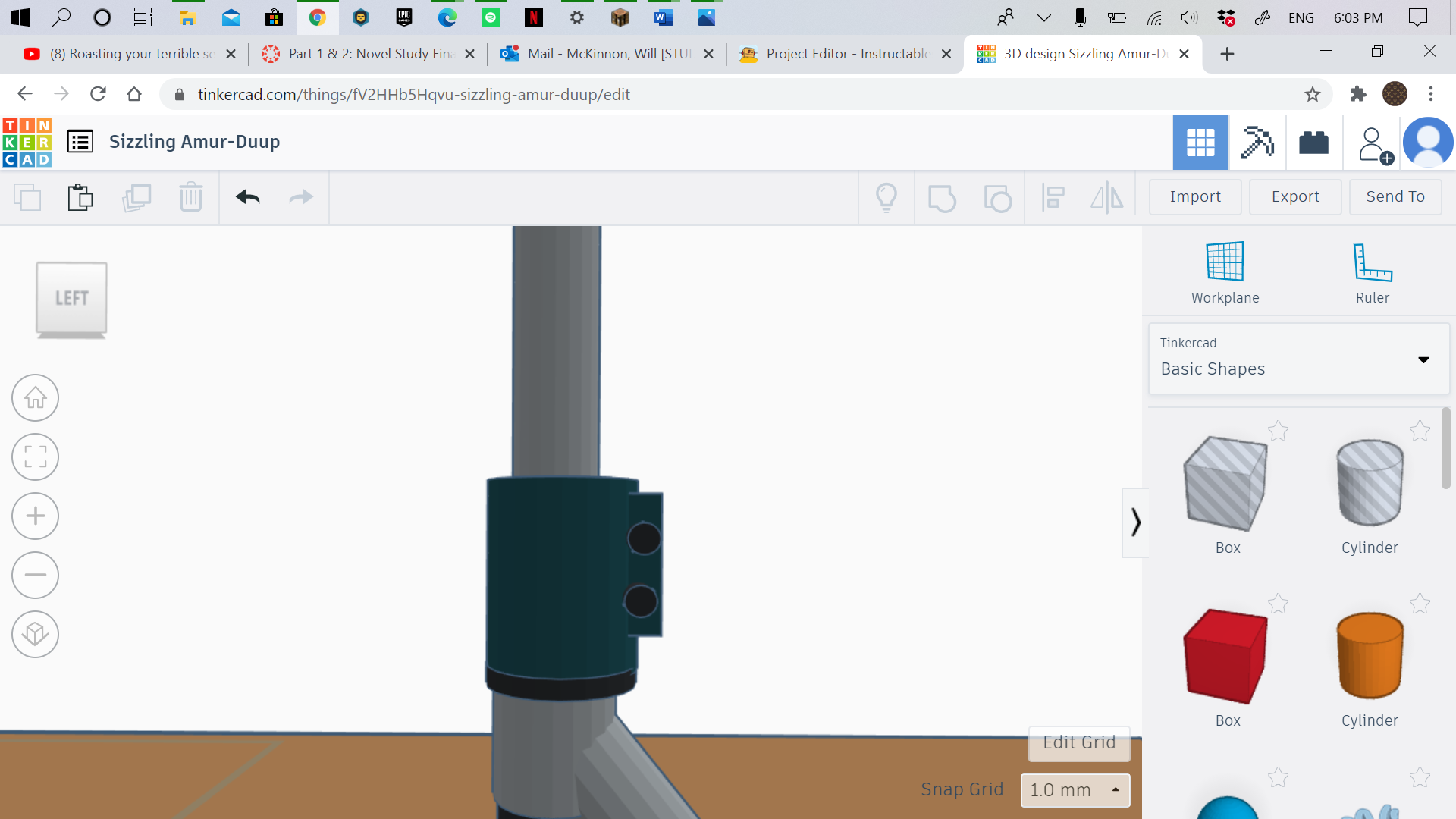Image resolution: width=1456 pixels, height=819 pixels.
Task: Open the Word taskbar icon
Action: point(664,17)
